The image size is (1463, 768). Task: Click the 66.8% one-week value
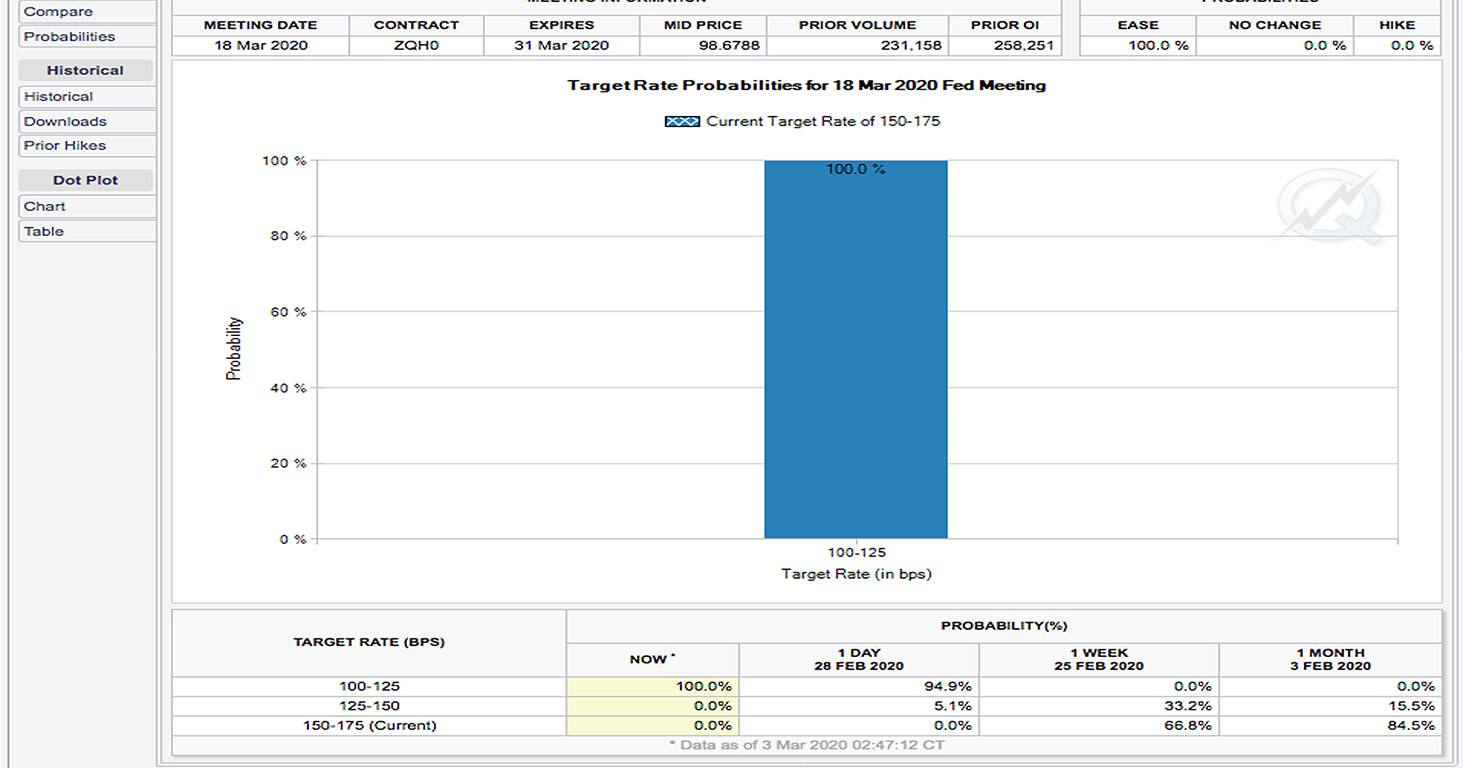click(1189, 726)
